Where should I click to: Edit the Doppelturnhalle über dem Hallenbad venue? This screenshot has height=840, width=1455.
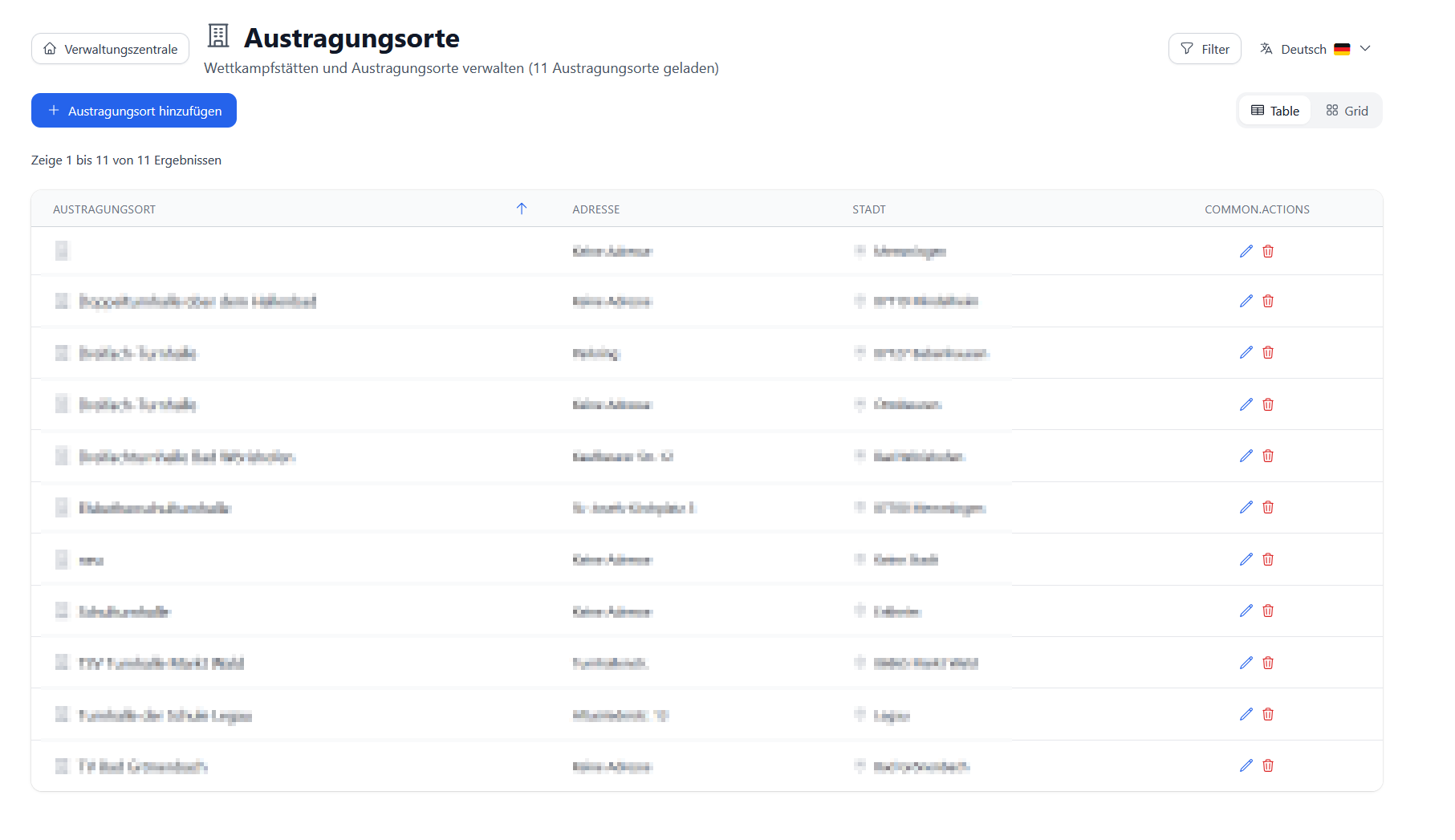pos(1246,301)
